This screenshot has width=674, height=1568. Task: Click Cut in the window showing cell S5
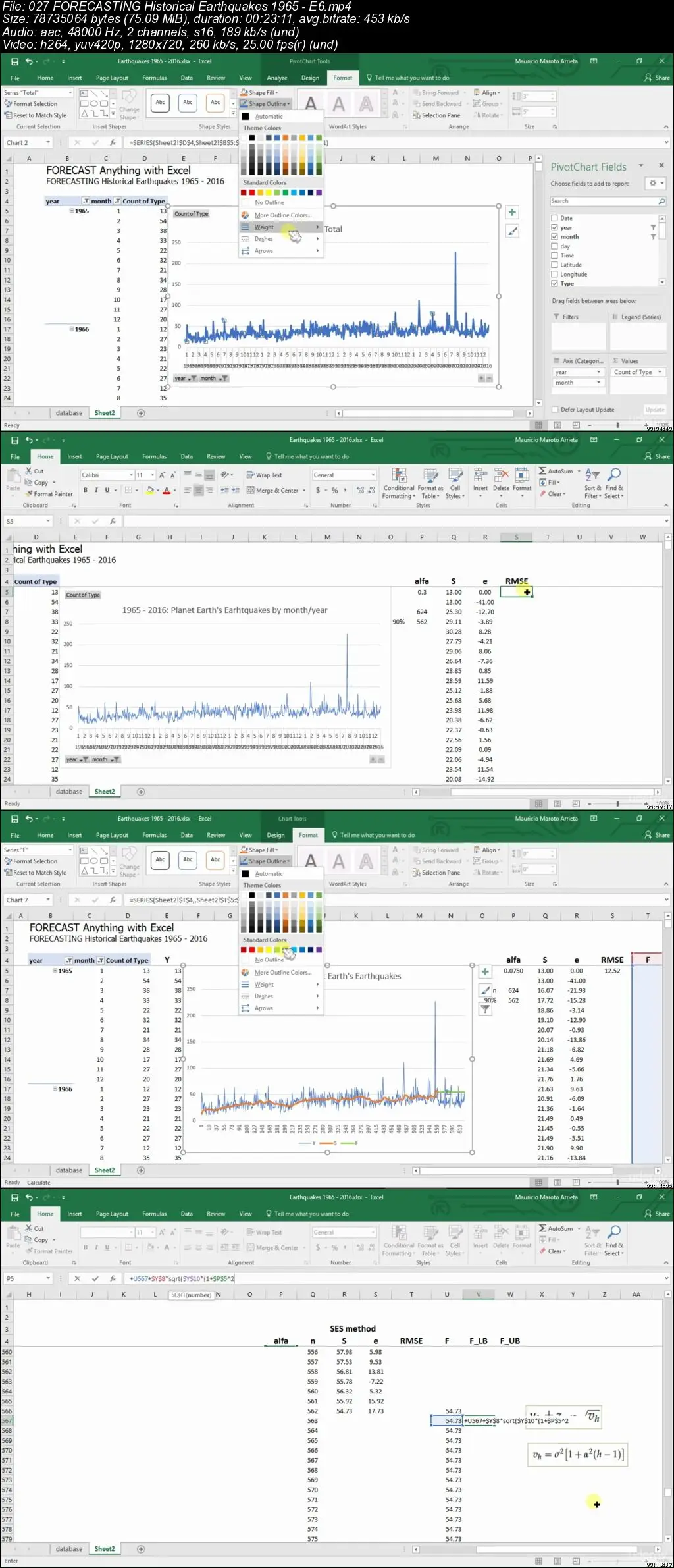(x=34, y=472)
